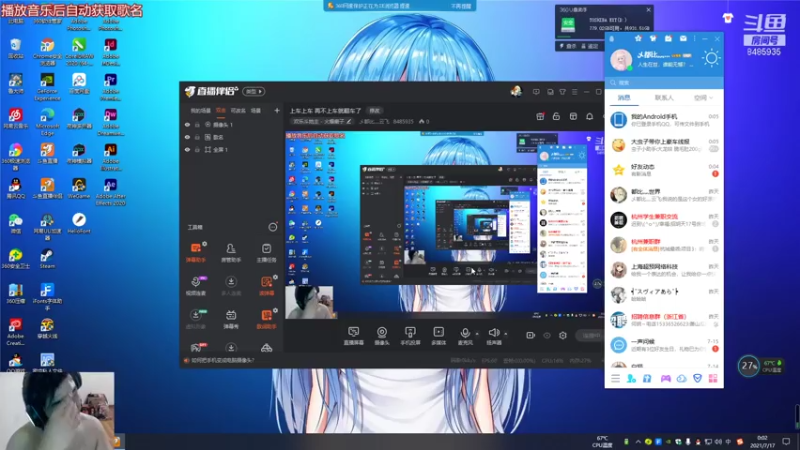800x450 pixels.
Task: Click the webcam preview thumbnail in stream canvas
Action: point(309,302)
